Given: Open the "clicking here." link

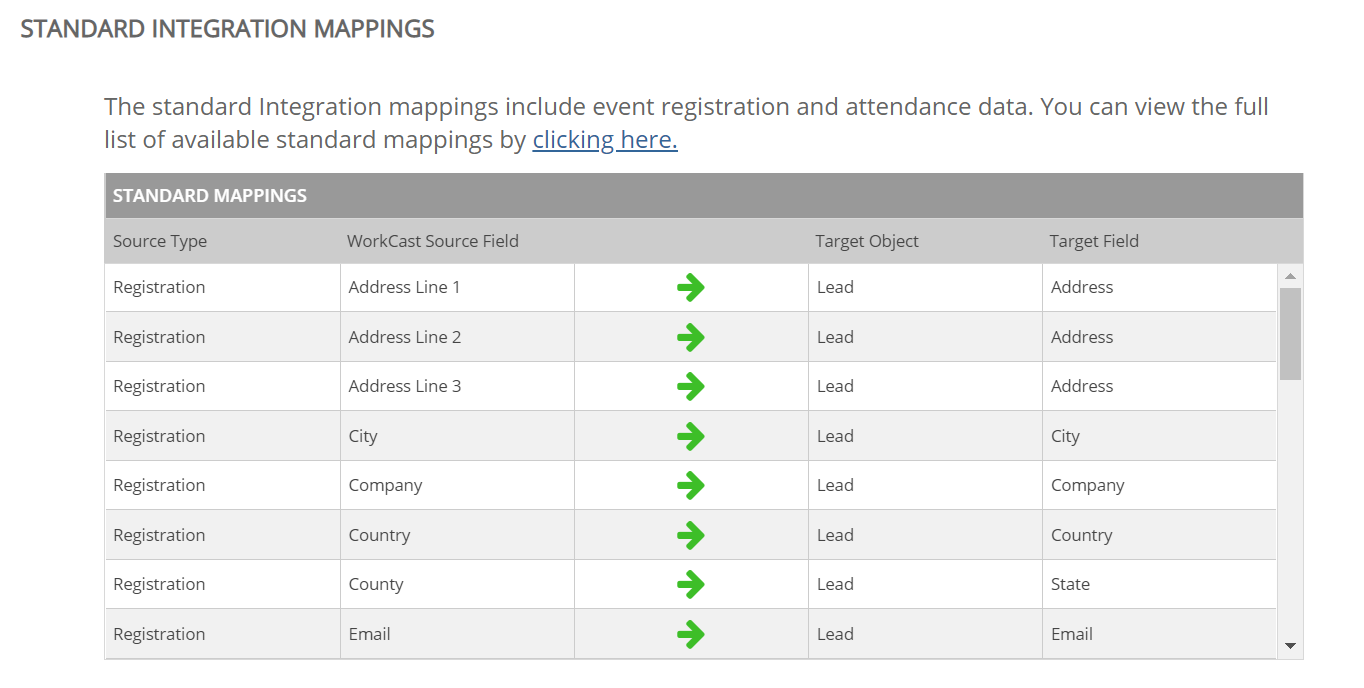Looking at the screenshot, I should tap(605, 140).
